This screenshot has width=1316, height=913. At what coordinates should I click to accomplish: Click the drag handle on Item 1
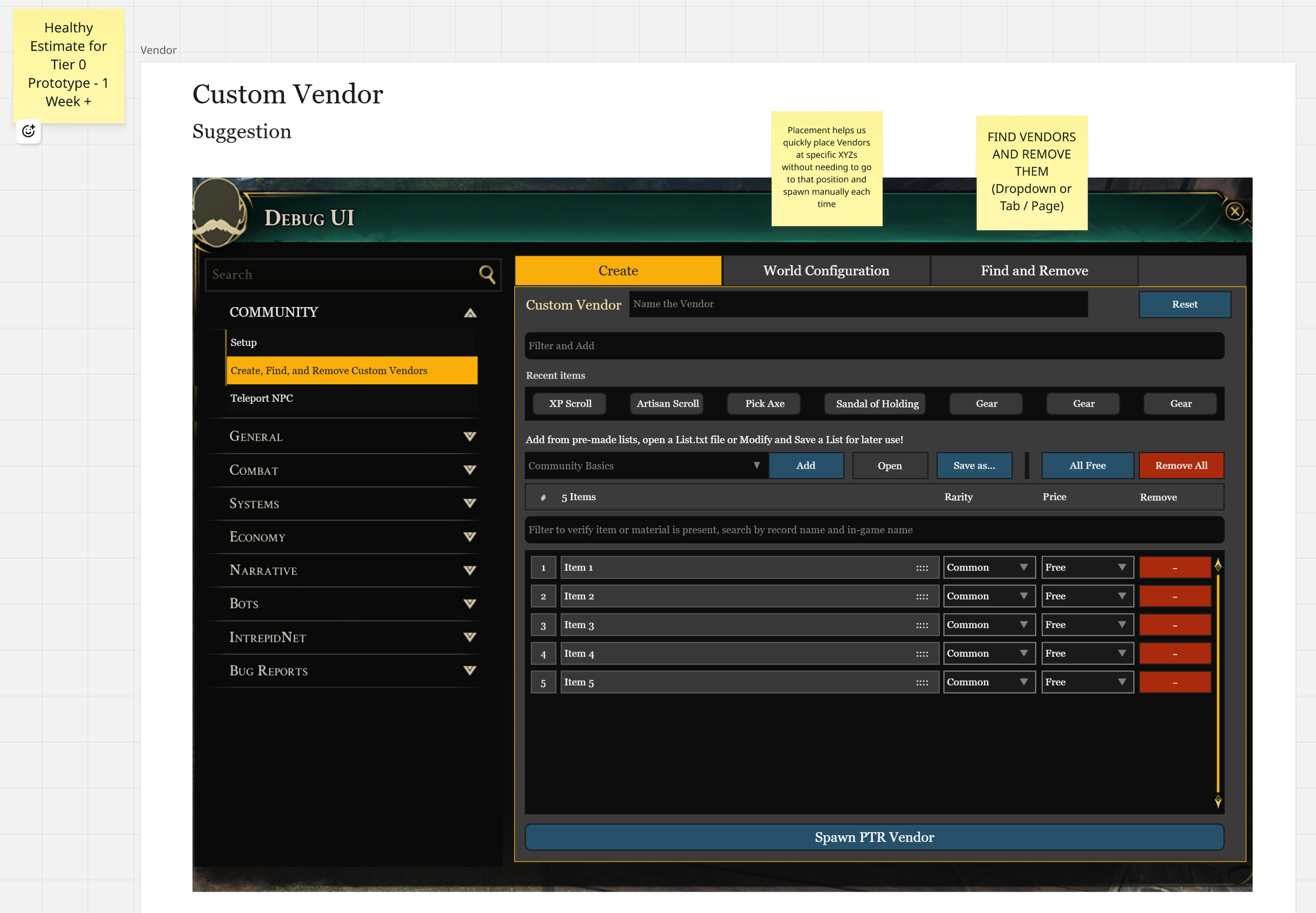[921, 568]
